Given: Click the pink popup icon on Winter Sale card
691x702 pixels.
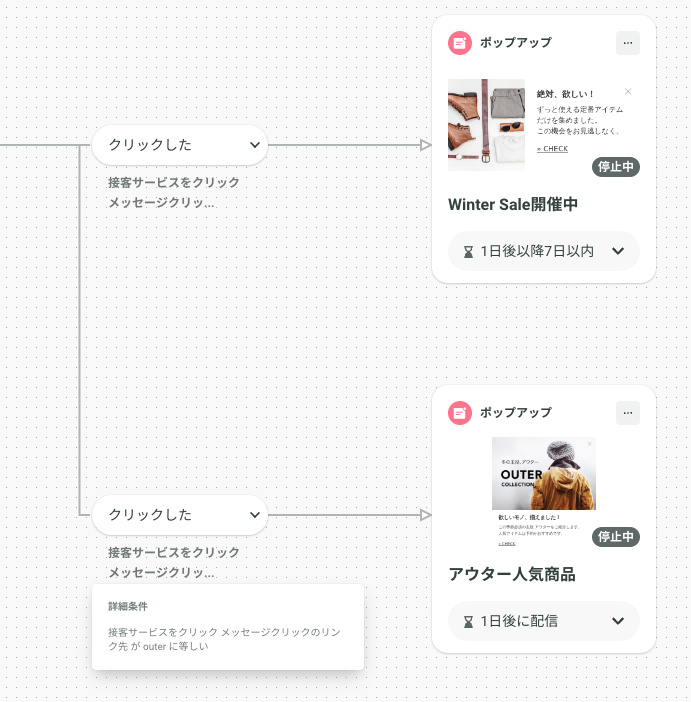Looking at the screenshot, I should click(x=459, y=43).
